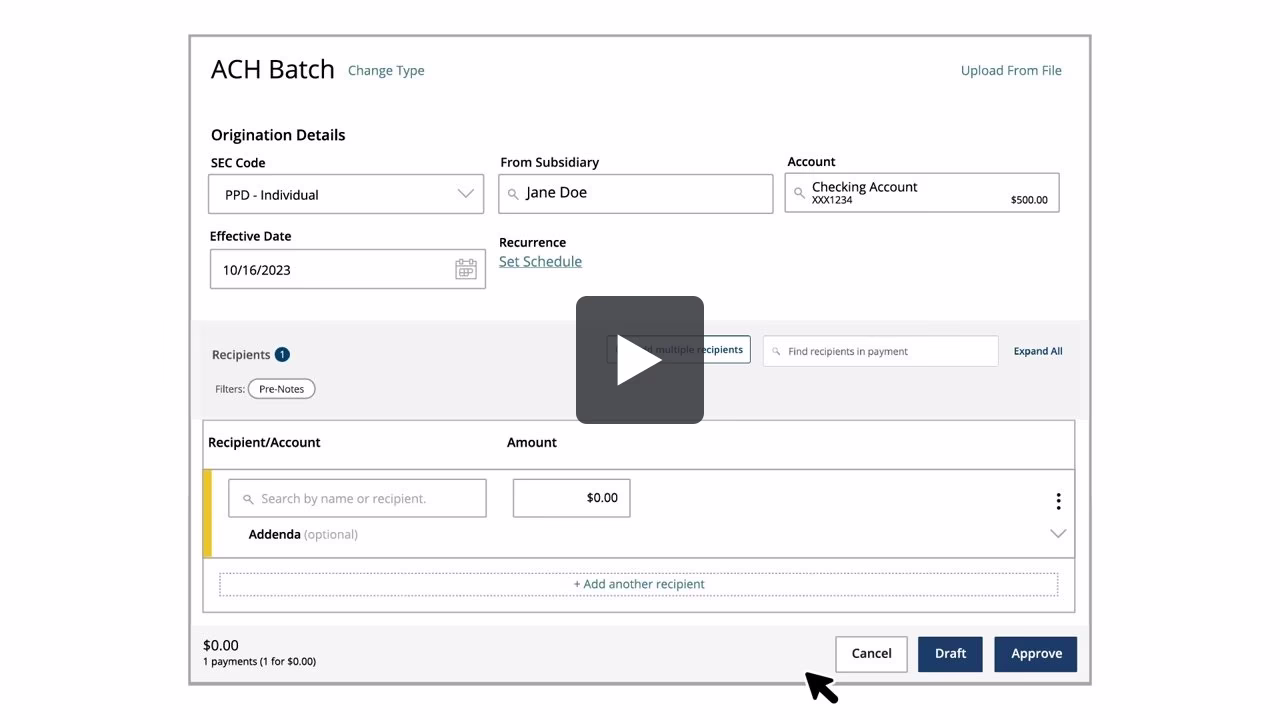The width and height of the screenshot is (1280, 720).
Task: Click Expand All recipients
Action: (x=1037, y=351)
